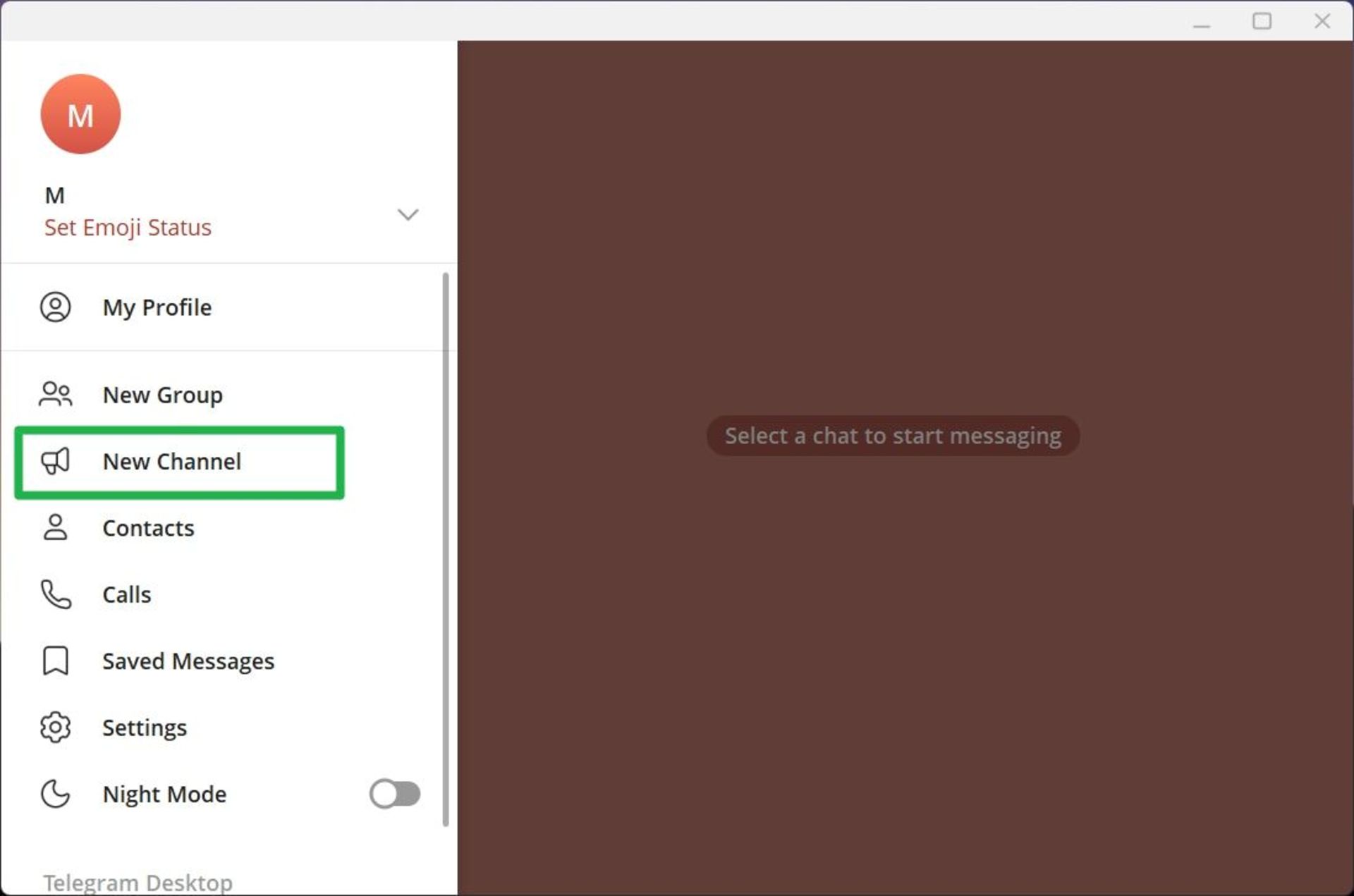Screen dimensions: 1354x896
Task: Click the Telegram Desktop footer link
Action: pyautogui.click(x=138, y=882)
